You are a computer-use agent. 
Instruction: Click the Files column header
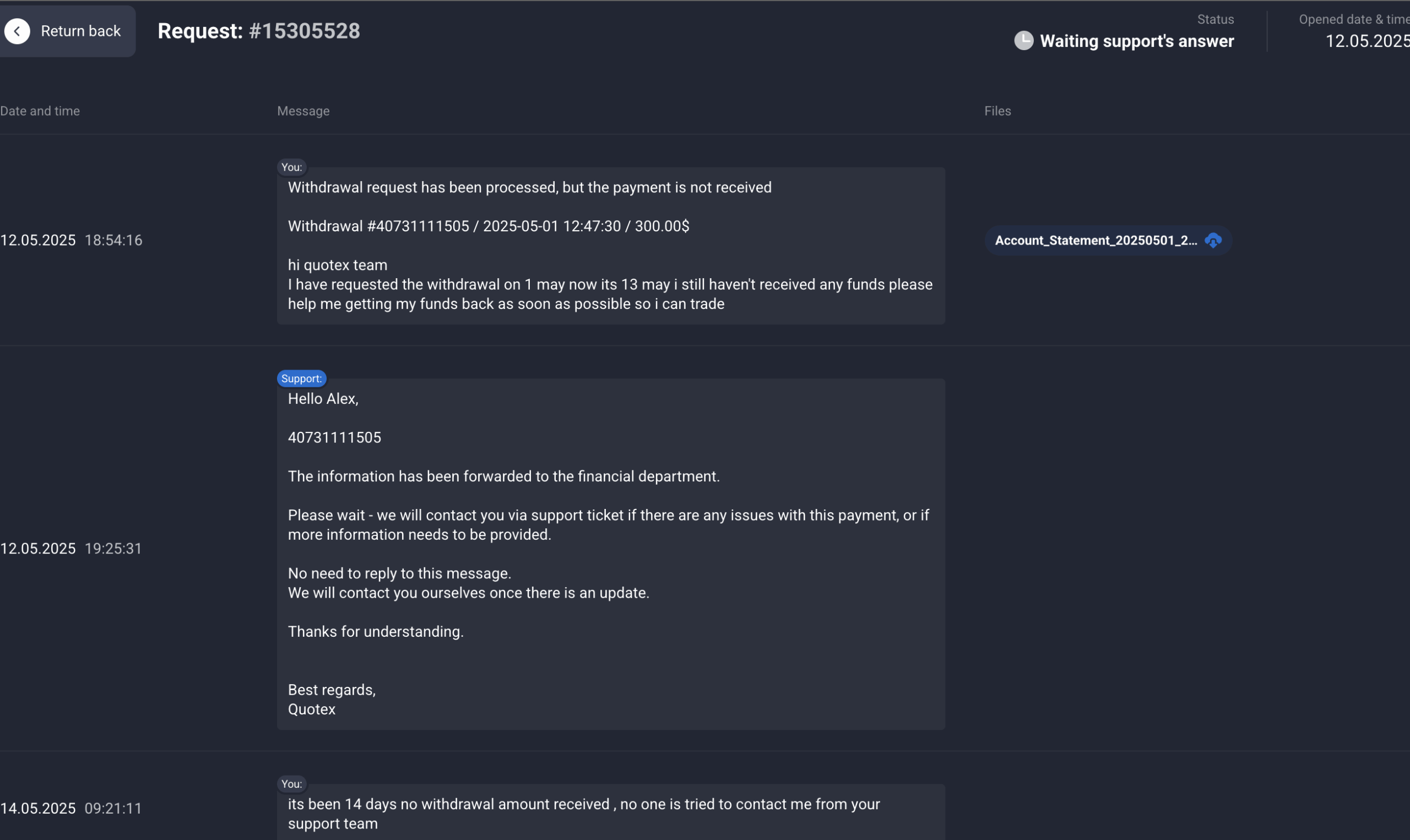997,111
